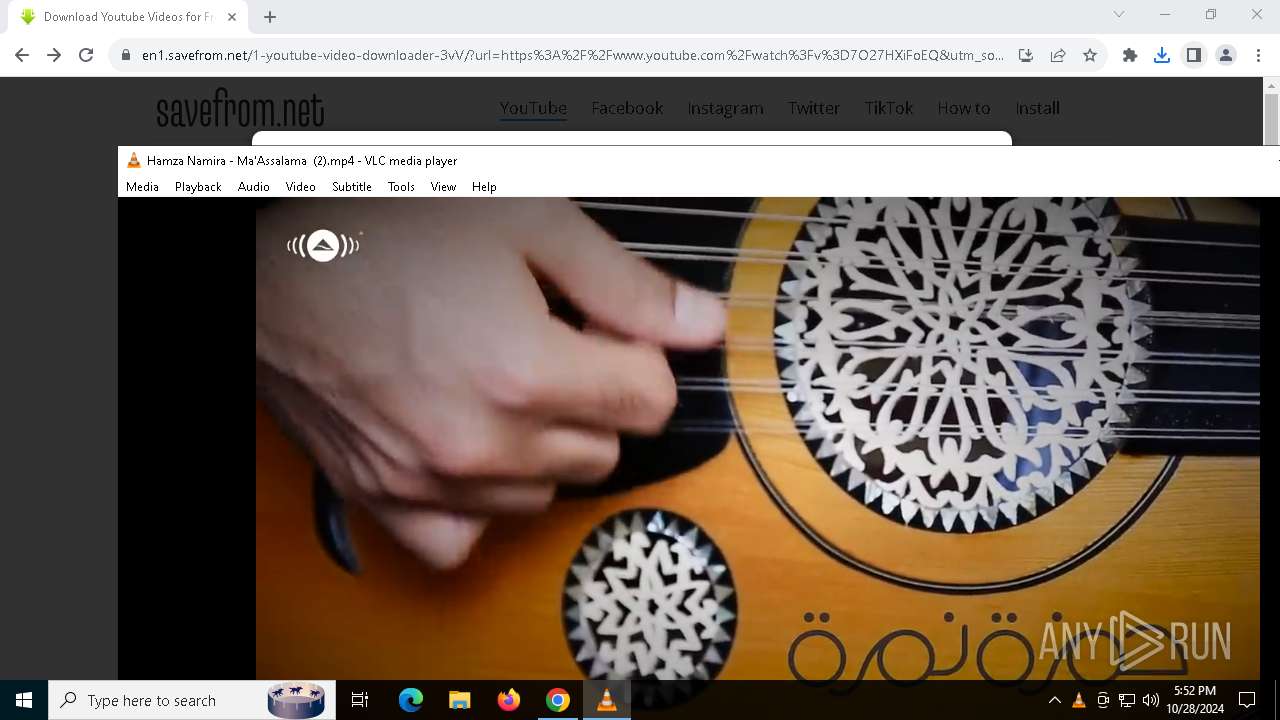The image size is (1280, 720).
Task: Open Task View on taskbar
Action: click(x=360, y=700)
